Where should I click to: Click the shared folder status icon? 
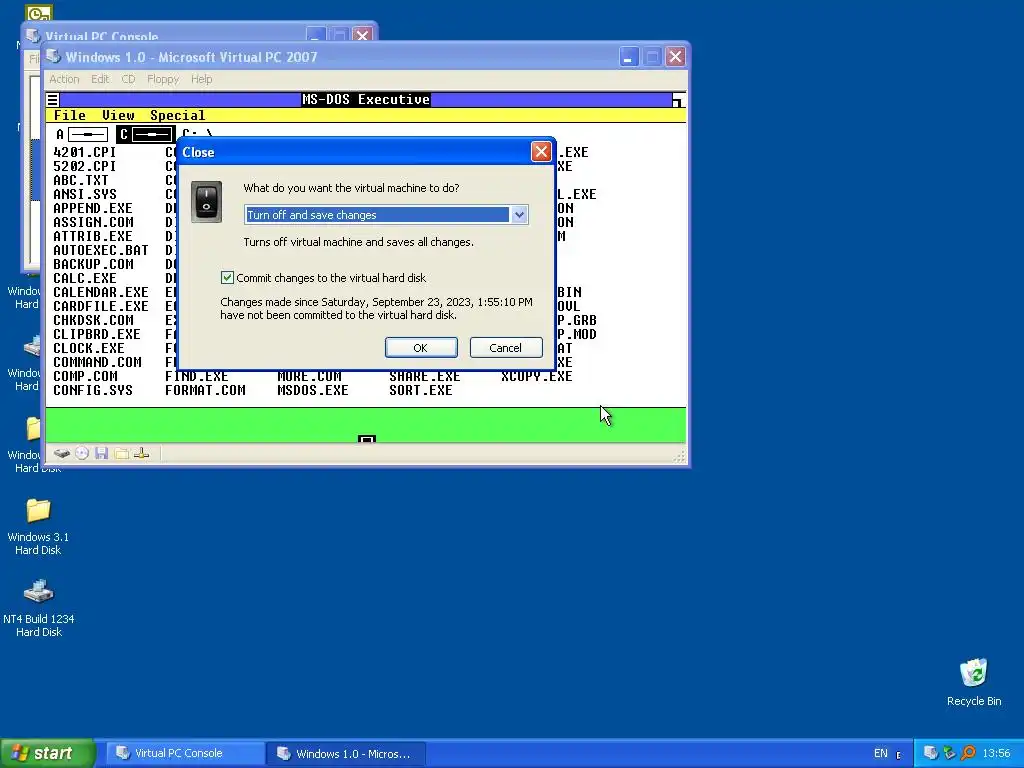pos(121,453)
